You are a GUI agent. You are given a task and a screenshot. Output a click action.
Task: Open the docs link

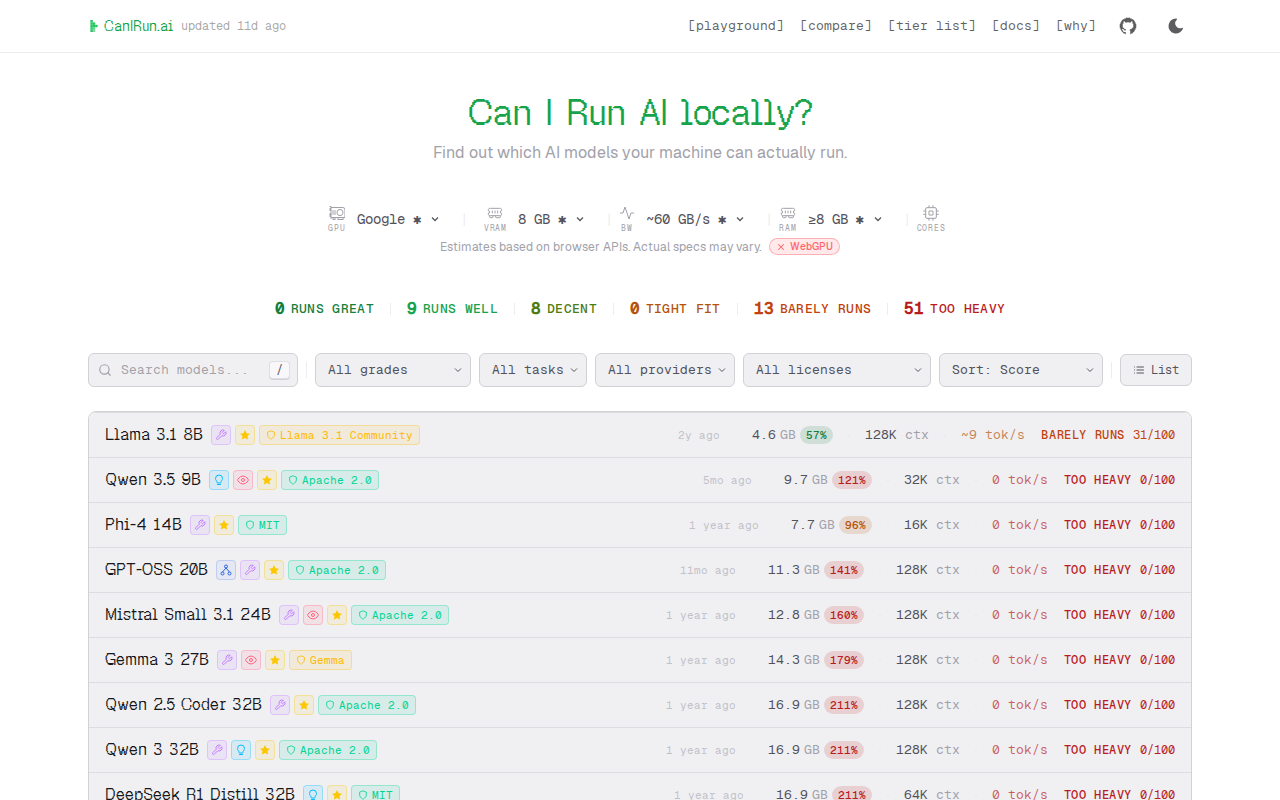click(x=1016, y=26)
